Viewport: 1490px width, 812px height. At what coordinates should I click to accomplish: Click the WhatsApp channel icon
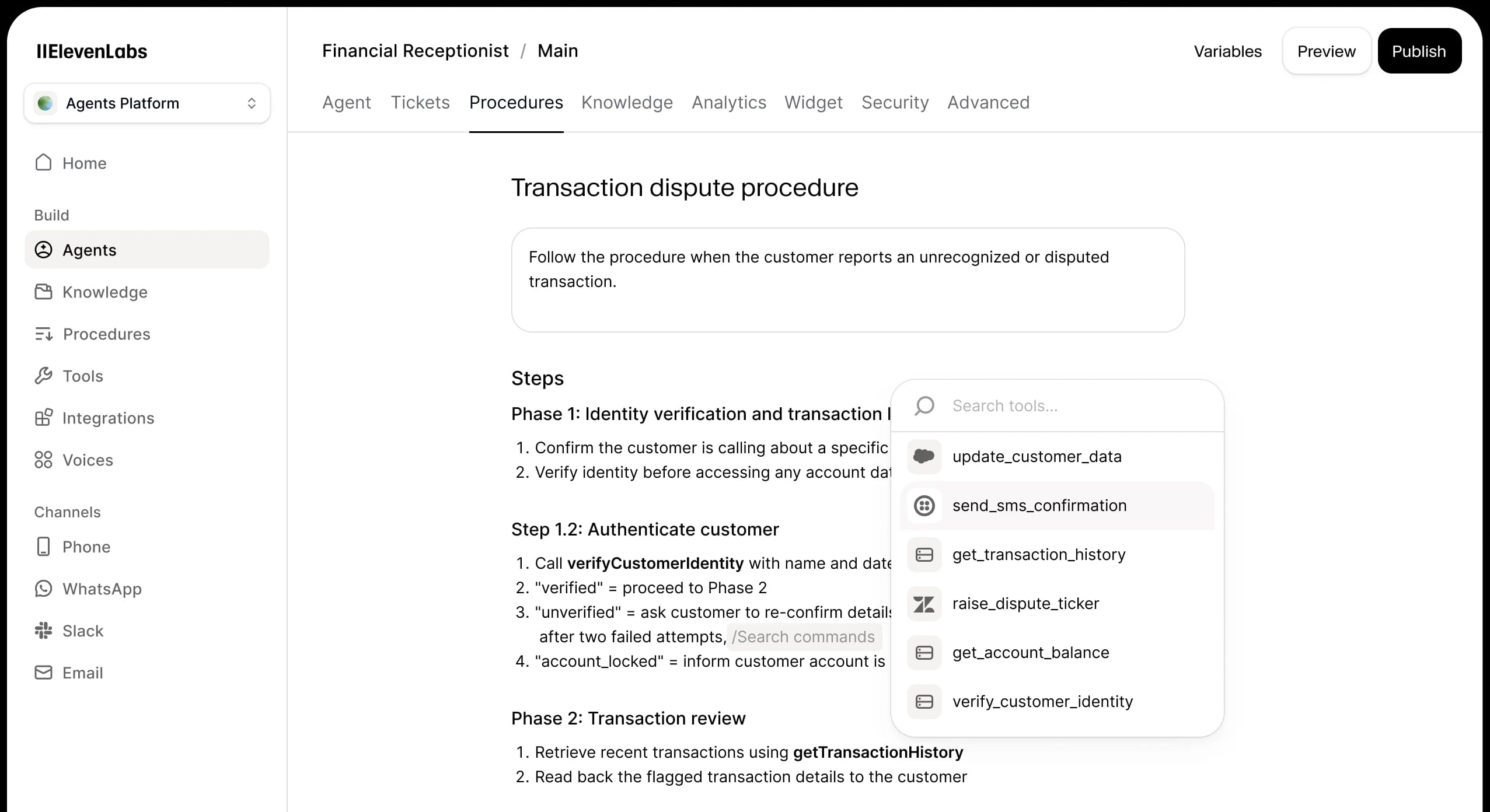pyautogui.click(x=44, y=589)
